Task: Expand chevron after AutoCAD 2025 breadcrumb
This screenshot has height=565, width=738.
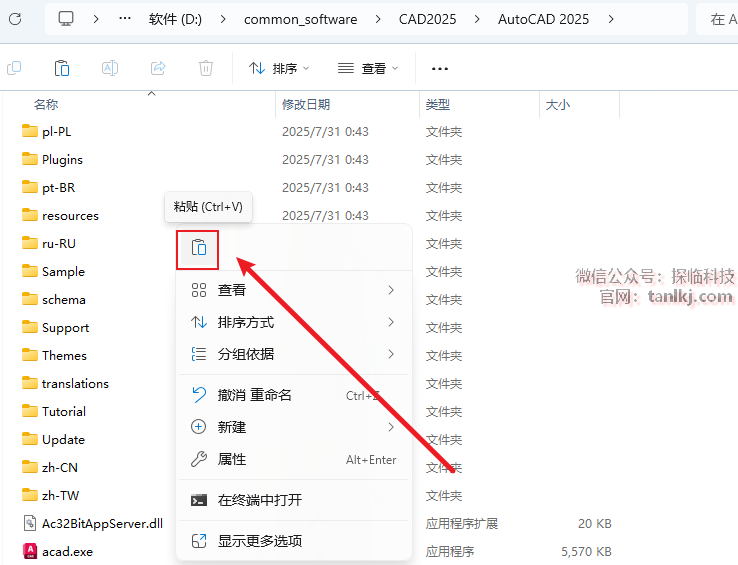Action: pyautogui.click(x=610, y=19)
